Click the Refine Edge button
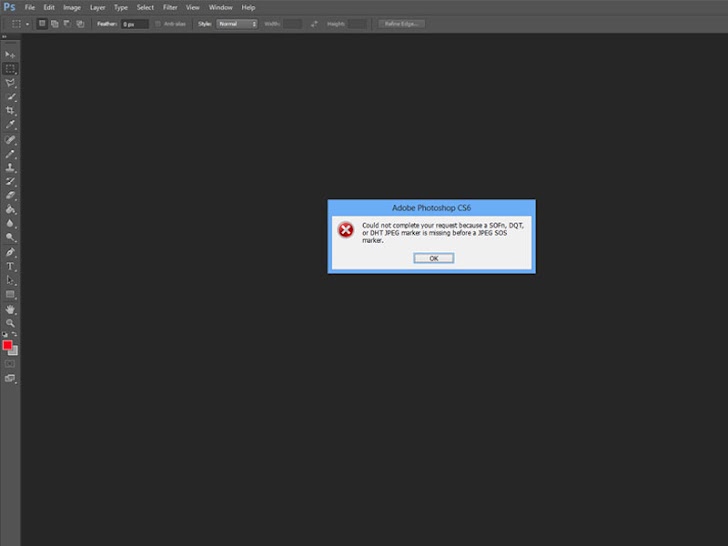This screenshot has height=546, width=728. tap(402, 24)
